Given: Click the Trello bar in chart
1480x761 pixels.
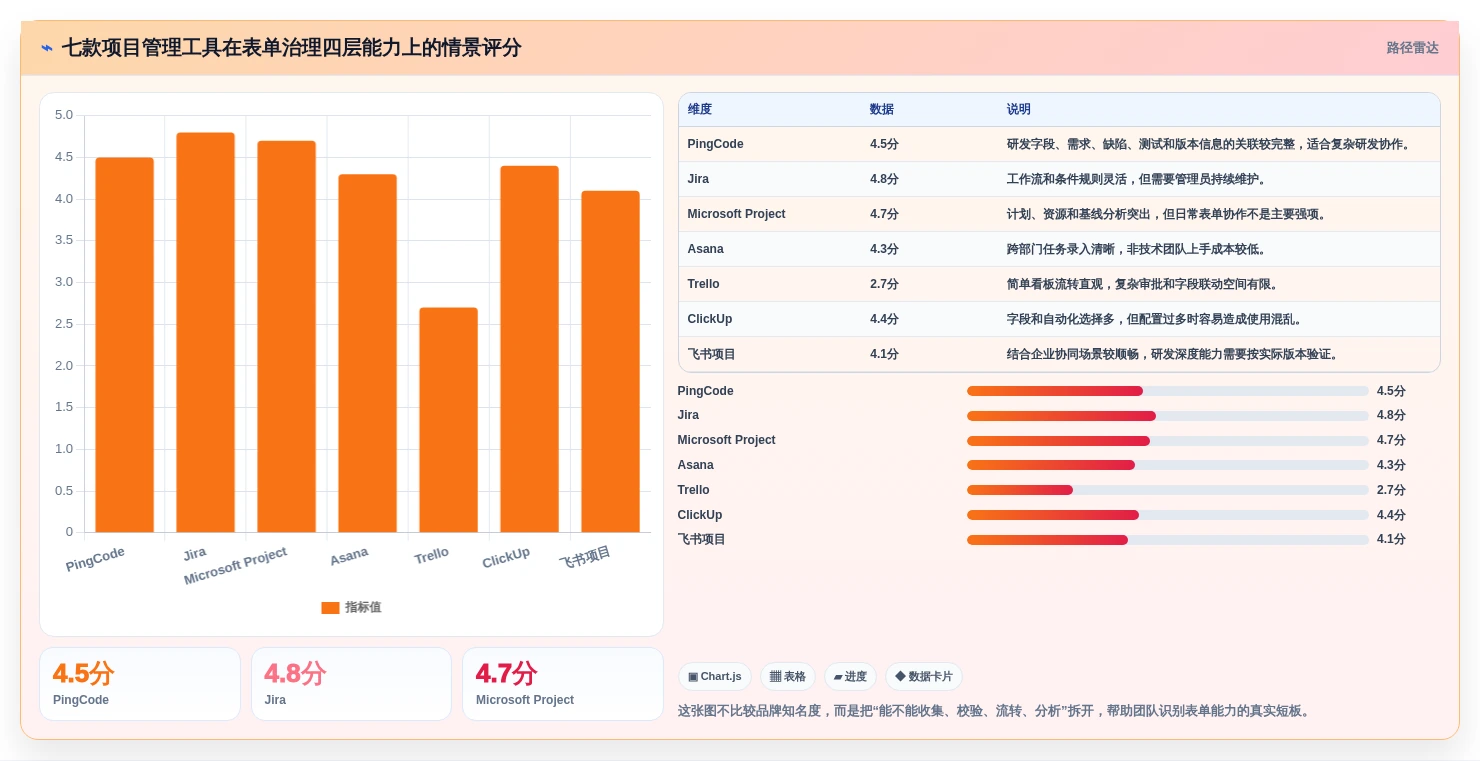Looking at the screenshot, I should pos(449,420).
